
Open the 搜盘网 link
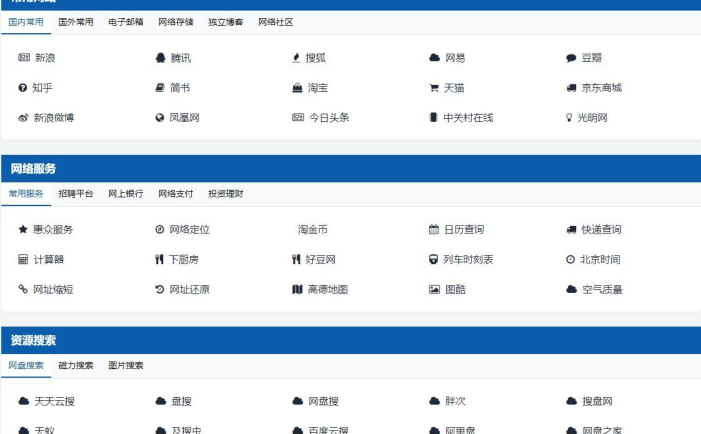click(597, 401)
